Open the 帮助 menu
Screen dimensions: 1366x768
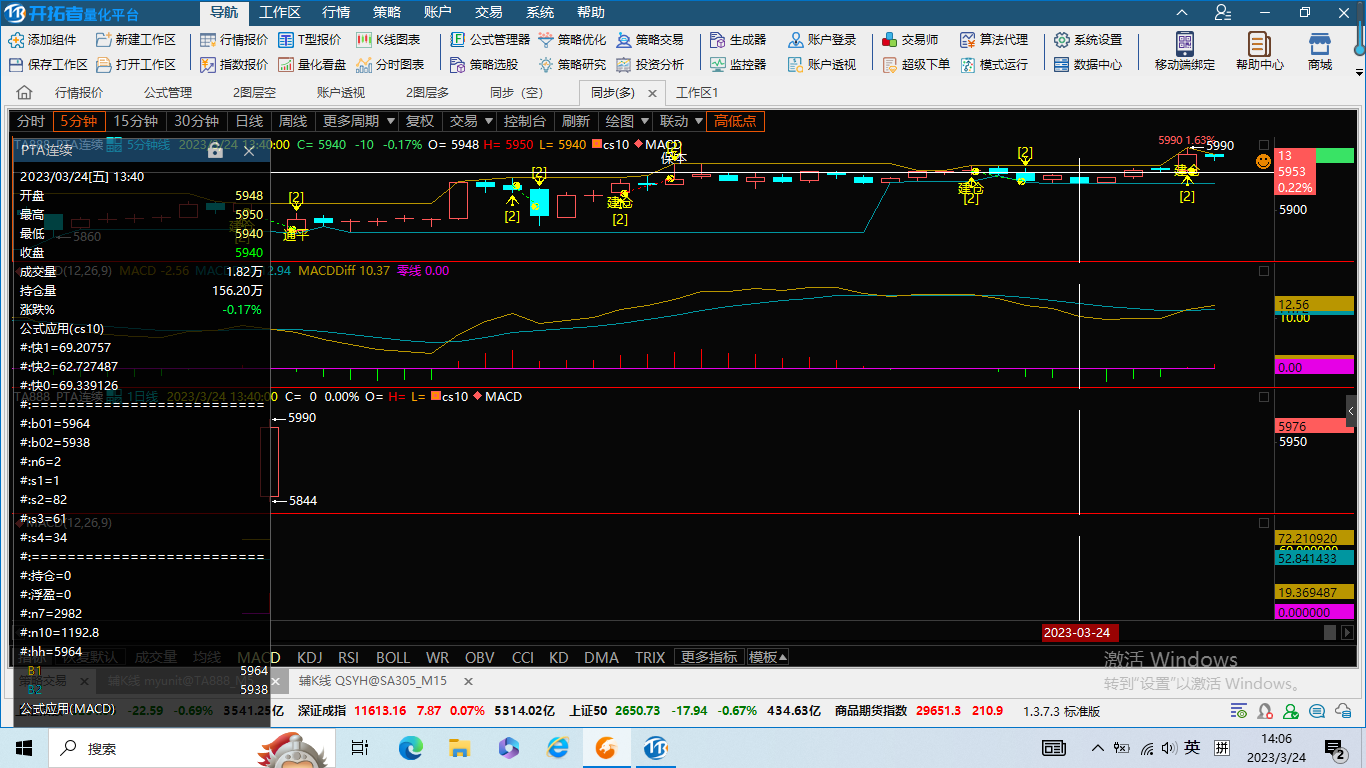591,13
